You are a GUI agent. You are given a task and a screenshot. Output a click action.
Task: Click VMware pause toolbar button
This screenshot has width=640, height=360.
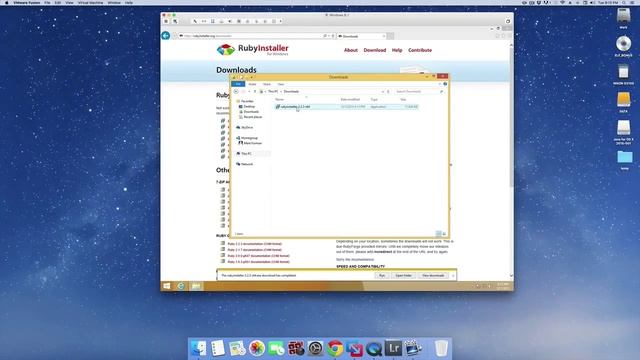click(166, 21)
